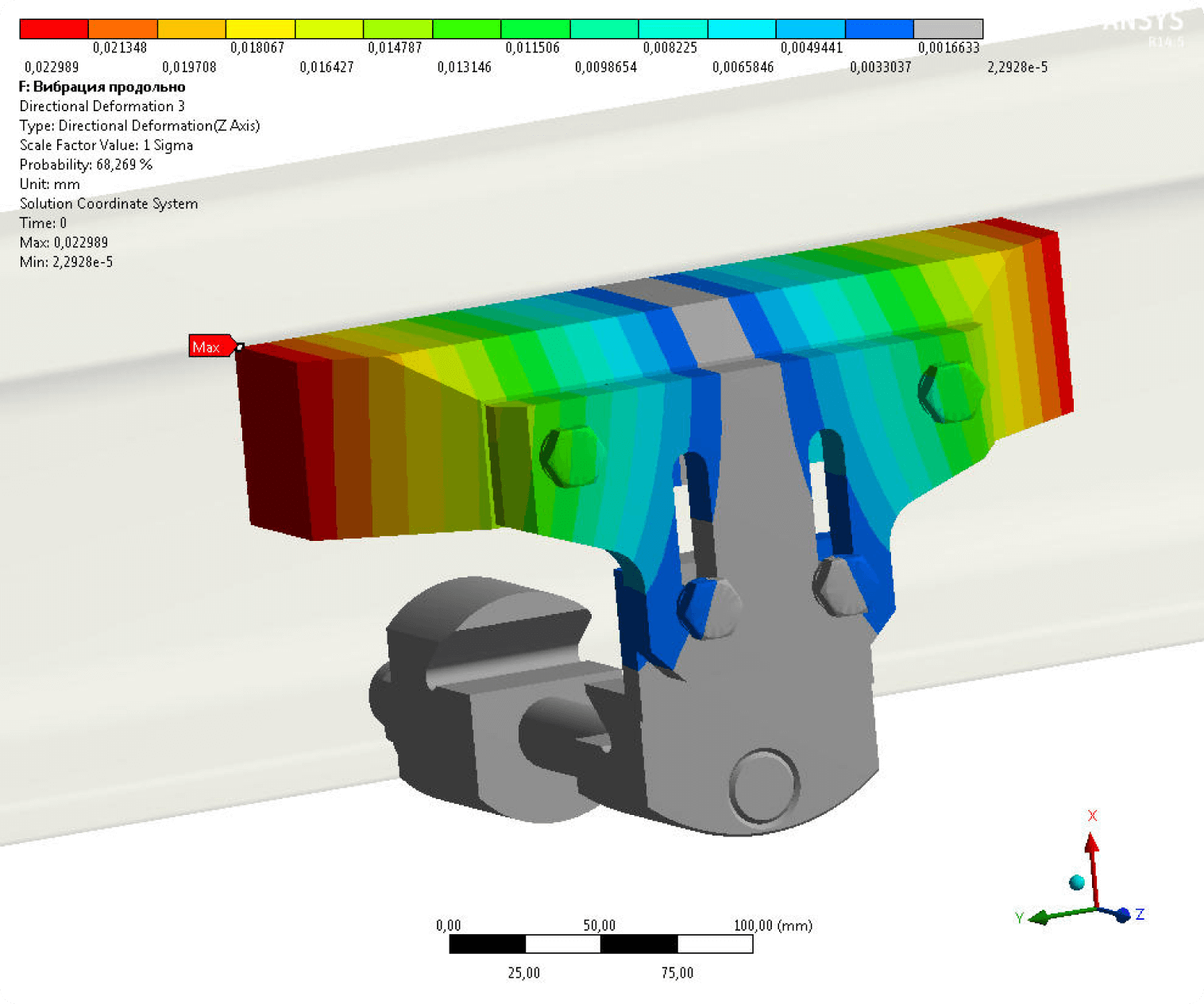Click the scale ruler bar
Viewport: 1204px width, 1004px height.
pyautogui.click(x=601, y=944)
